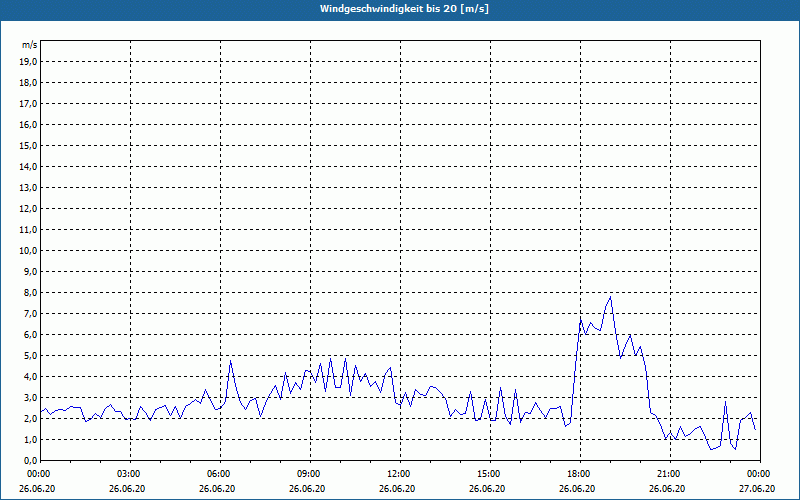This screenshot has height=500, width=800.
Task: Select the '19,0' y-axis label
Action: [28, 62]
